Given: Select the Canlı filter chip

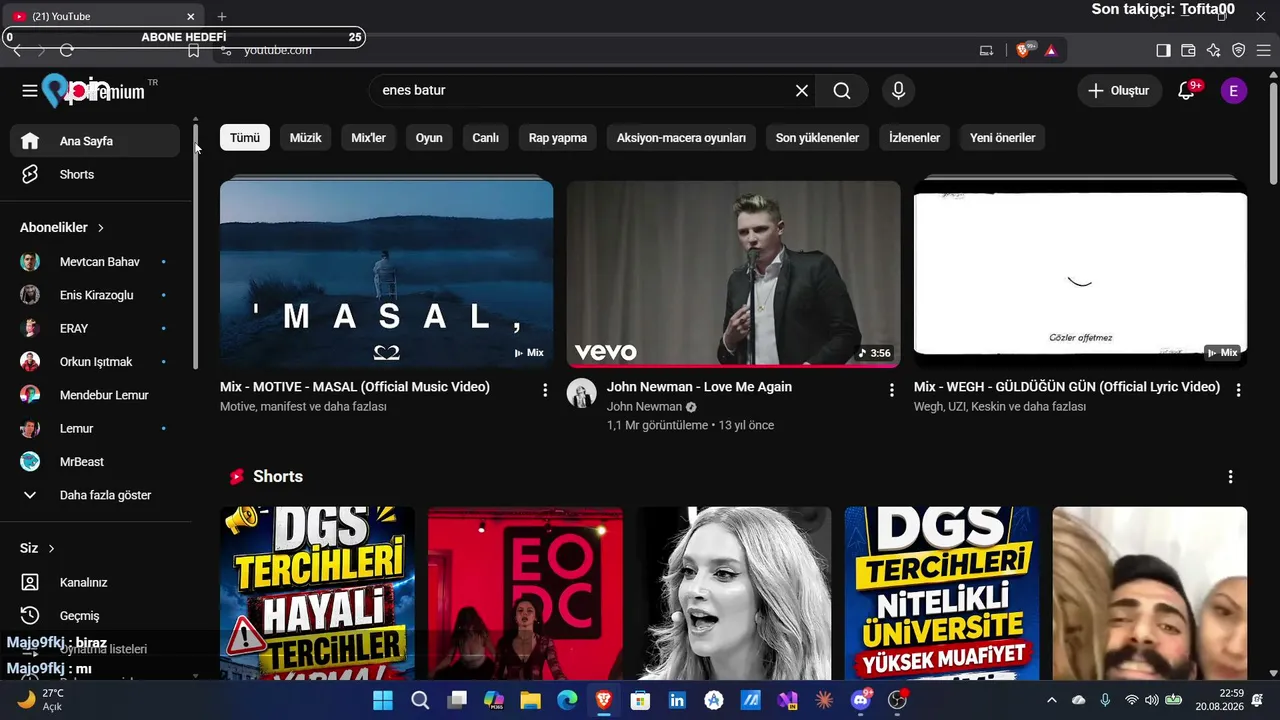Looking at the screenshot, I should 486,138.
